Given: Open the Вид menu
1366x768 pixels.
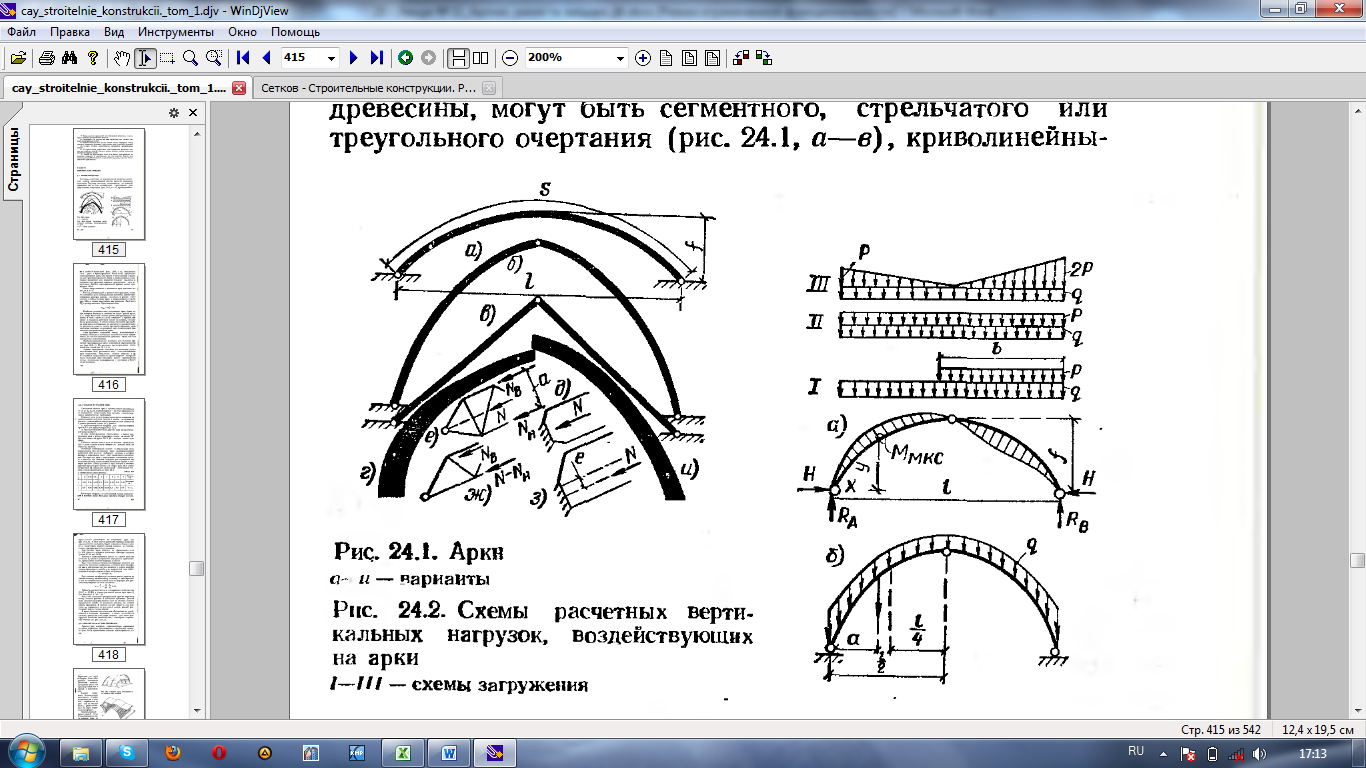Looking at the screenshot, I should pyautogui.click(x=114, y=32).
